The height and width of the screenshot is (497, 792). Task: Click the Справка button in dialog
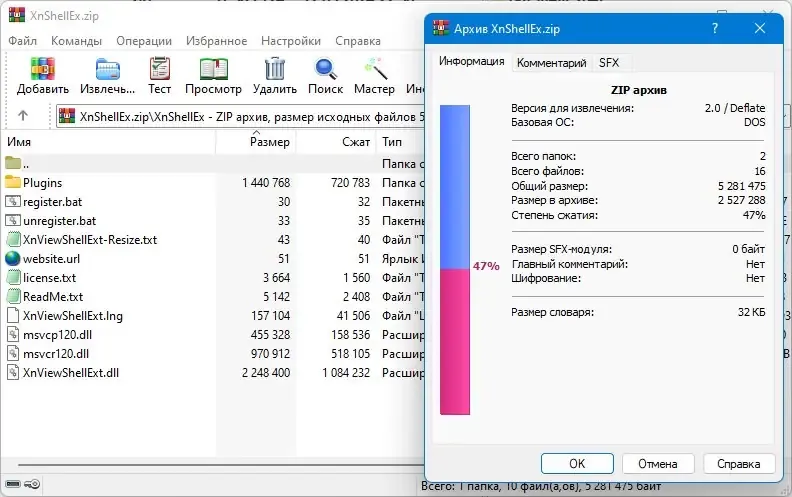[738, 463]
